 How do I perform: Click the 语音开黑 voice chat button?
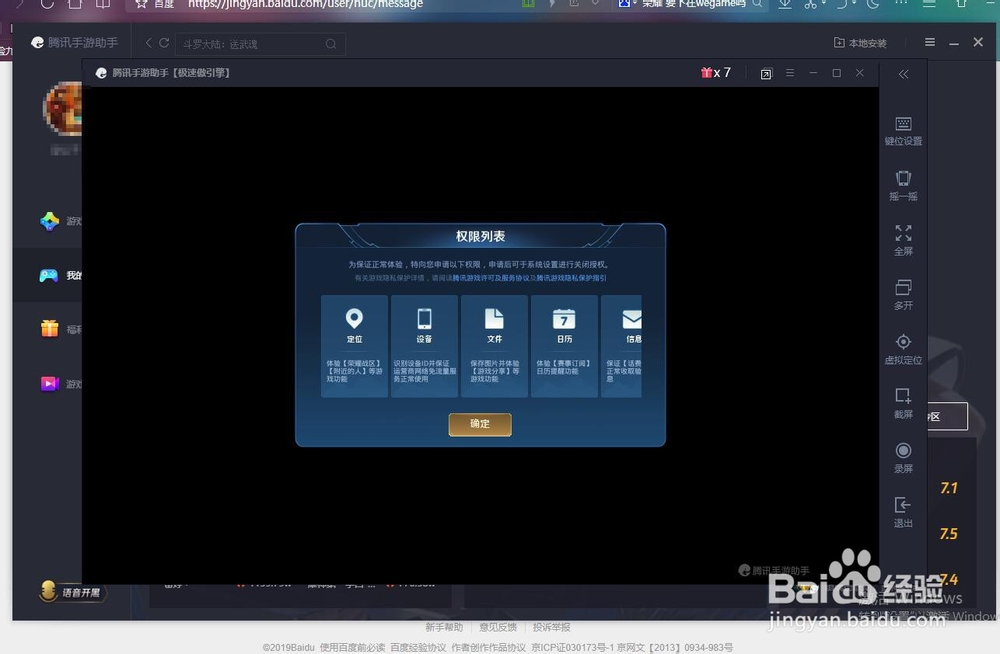pos(72,592)
